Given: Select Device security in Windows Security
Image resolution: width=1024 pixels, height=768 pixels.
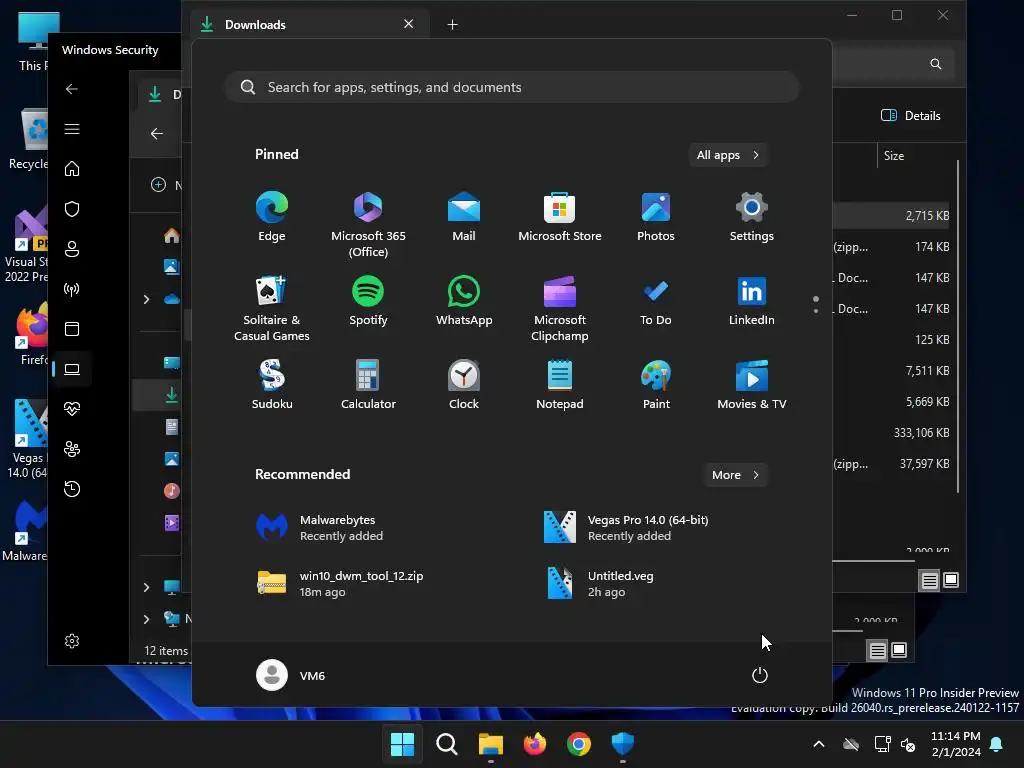Looking at the screenshot, I should pyautogui.click(x=72, y=369).
